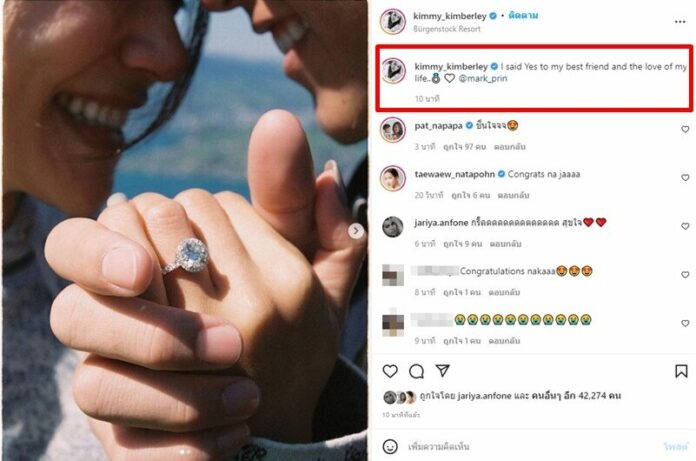Viewport: 696px width, 461px height.
Task: Click the blue follow link in header
Action: click(523, 16)
